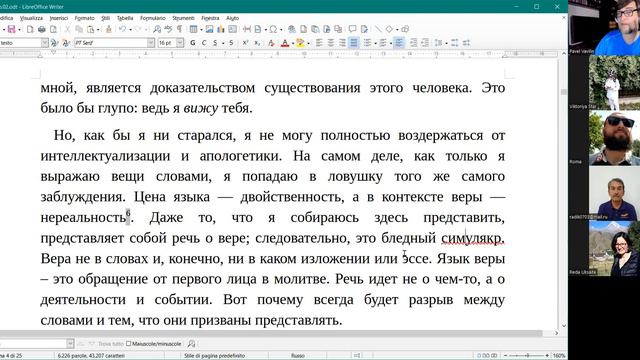Select the line drawing tool
This screenshot has height=360, width=640.
click(378, 29)
